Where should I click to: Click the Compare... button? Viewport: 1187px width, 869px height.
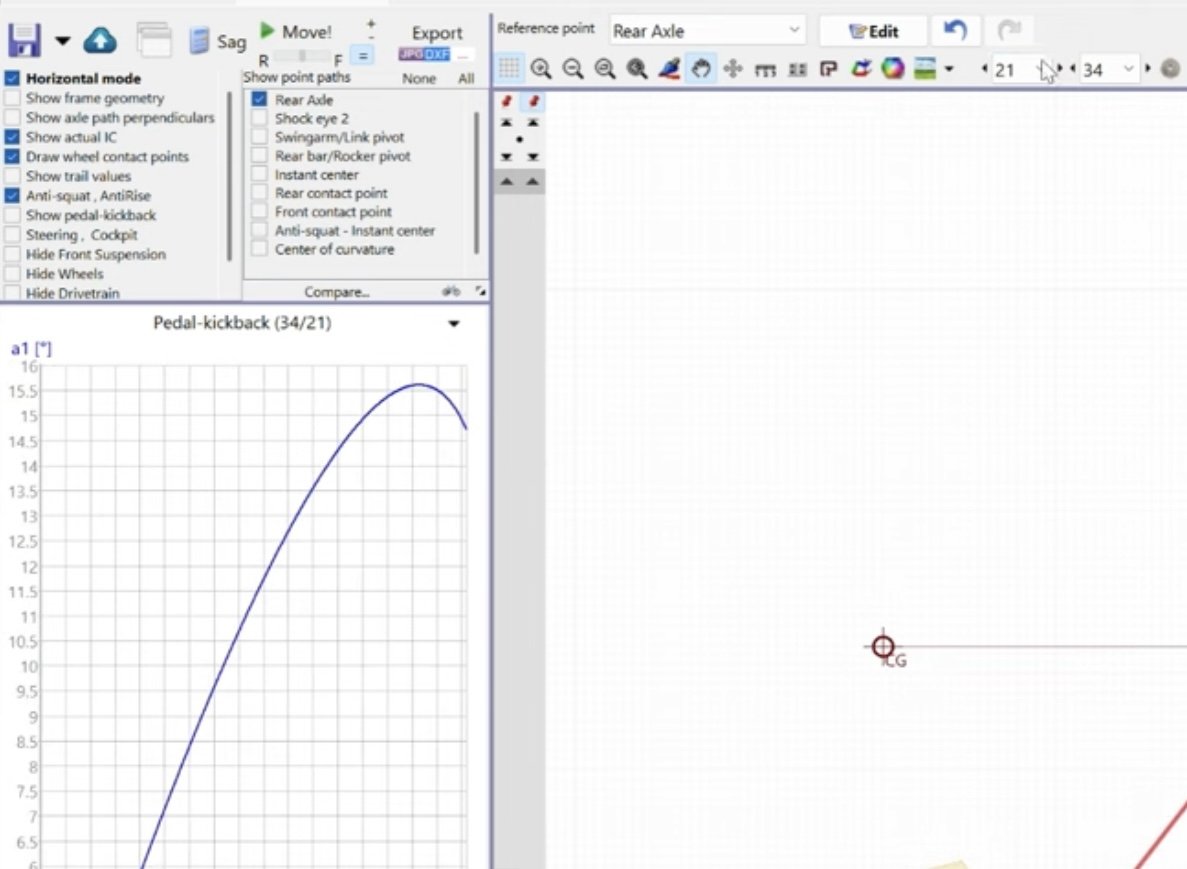[337, 291]
